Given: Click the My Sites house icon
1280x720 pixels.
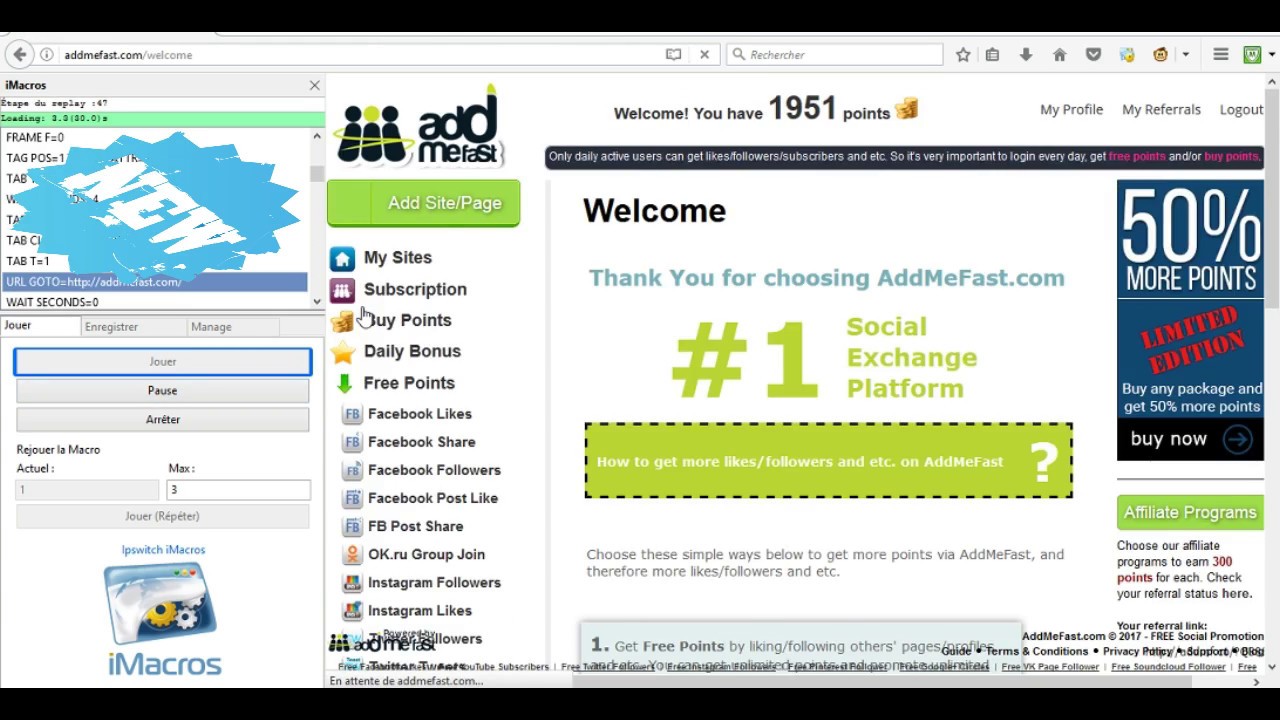Looking at the screenshot, I should click(343, 259).
